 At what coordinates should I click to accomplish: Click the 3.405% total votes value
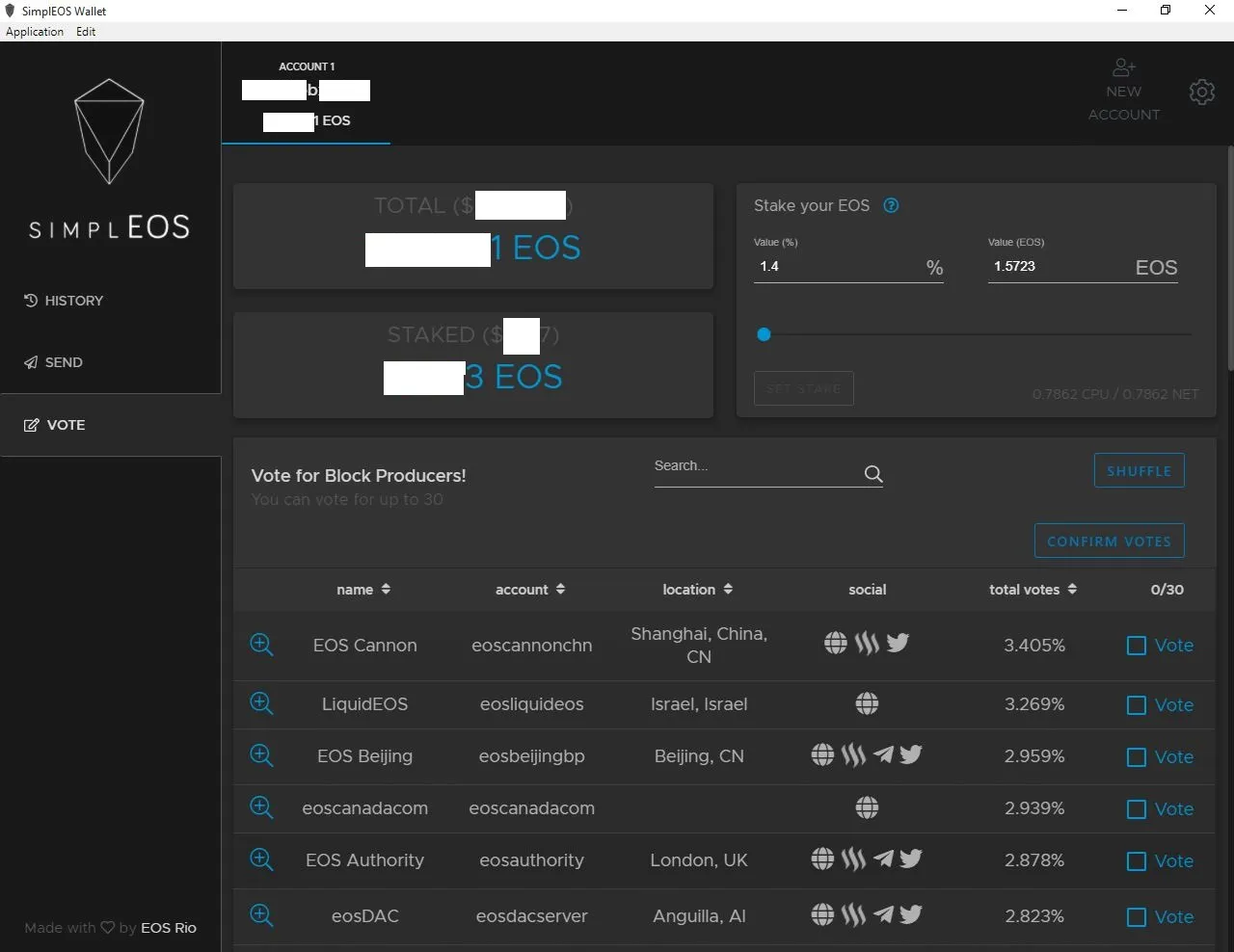(x=1034, y=646)
